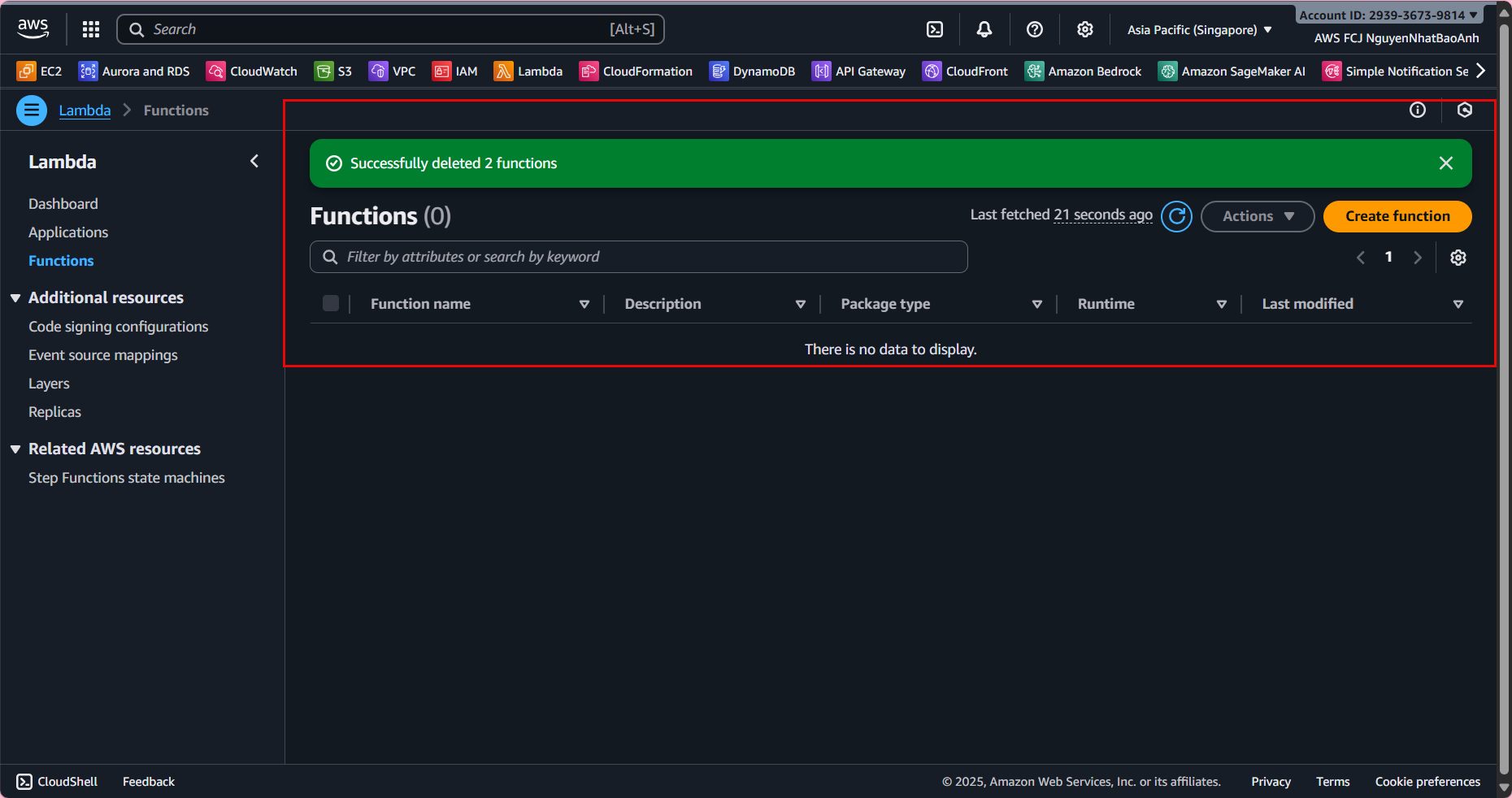The image size is (1512, 798).
Task: Open the EC2 shortcut in favorites bar
Action: click(39, 72)
